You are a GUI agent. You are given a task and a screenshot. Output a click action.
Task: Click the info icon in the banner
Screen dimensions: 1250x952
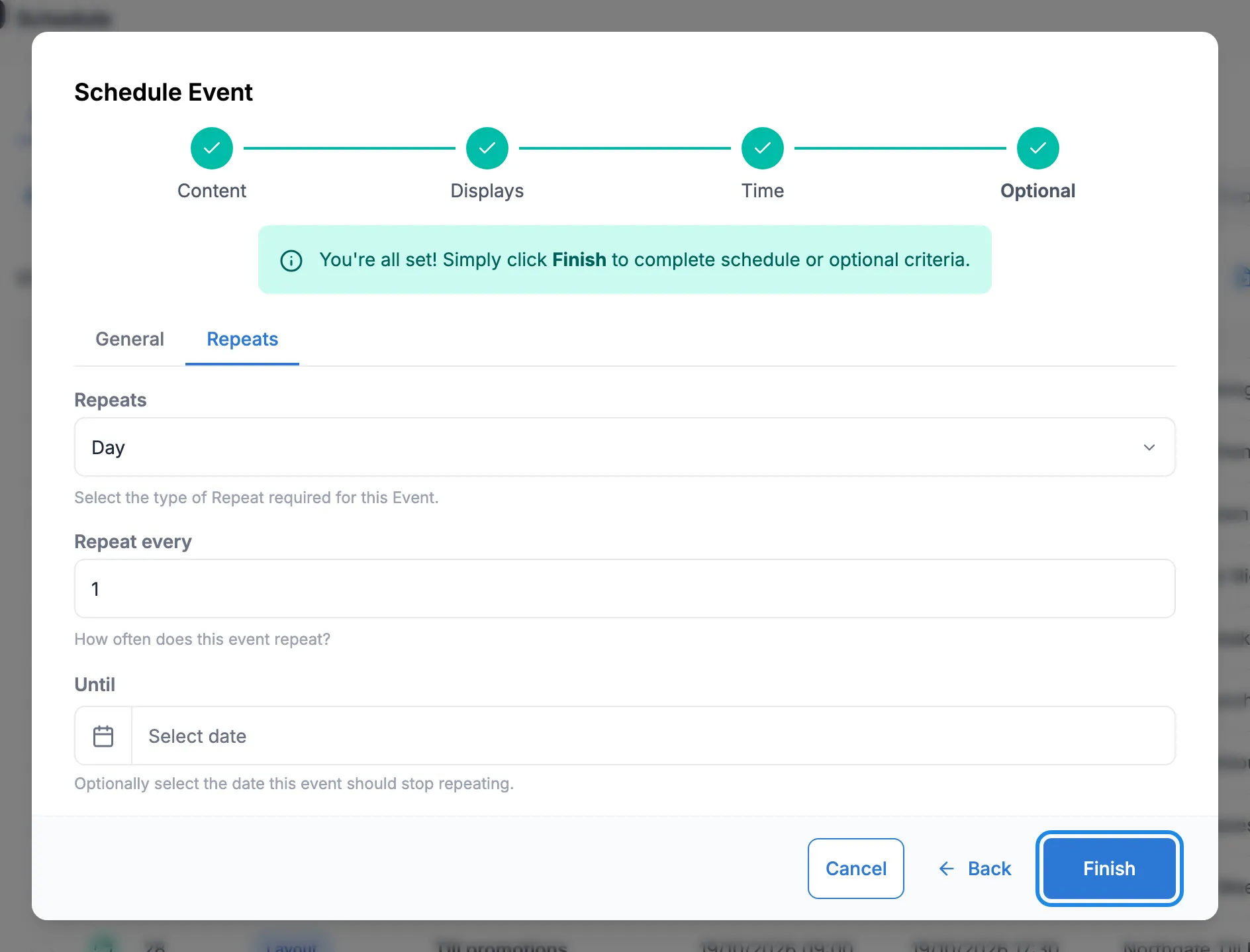[x=291, y=260]
